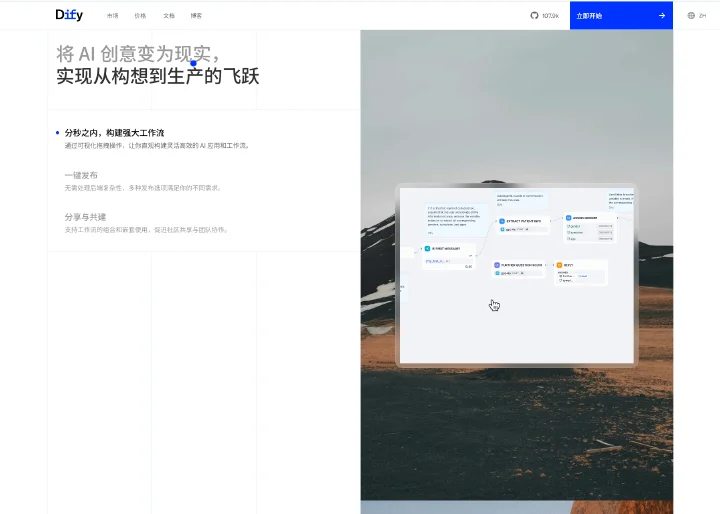This screenshot has height=514, width=720.
Task: Click the headline 实现从构想到生产的飞跃
Action: click(x=158, y=76)
